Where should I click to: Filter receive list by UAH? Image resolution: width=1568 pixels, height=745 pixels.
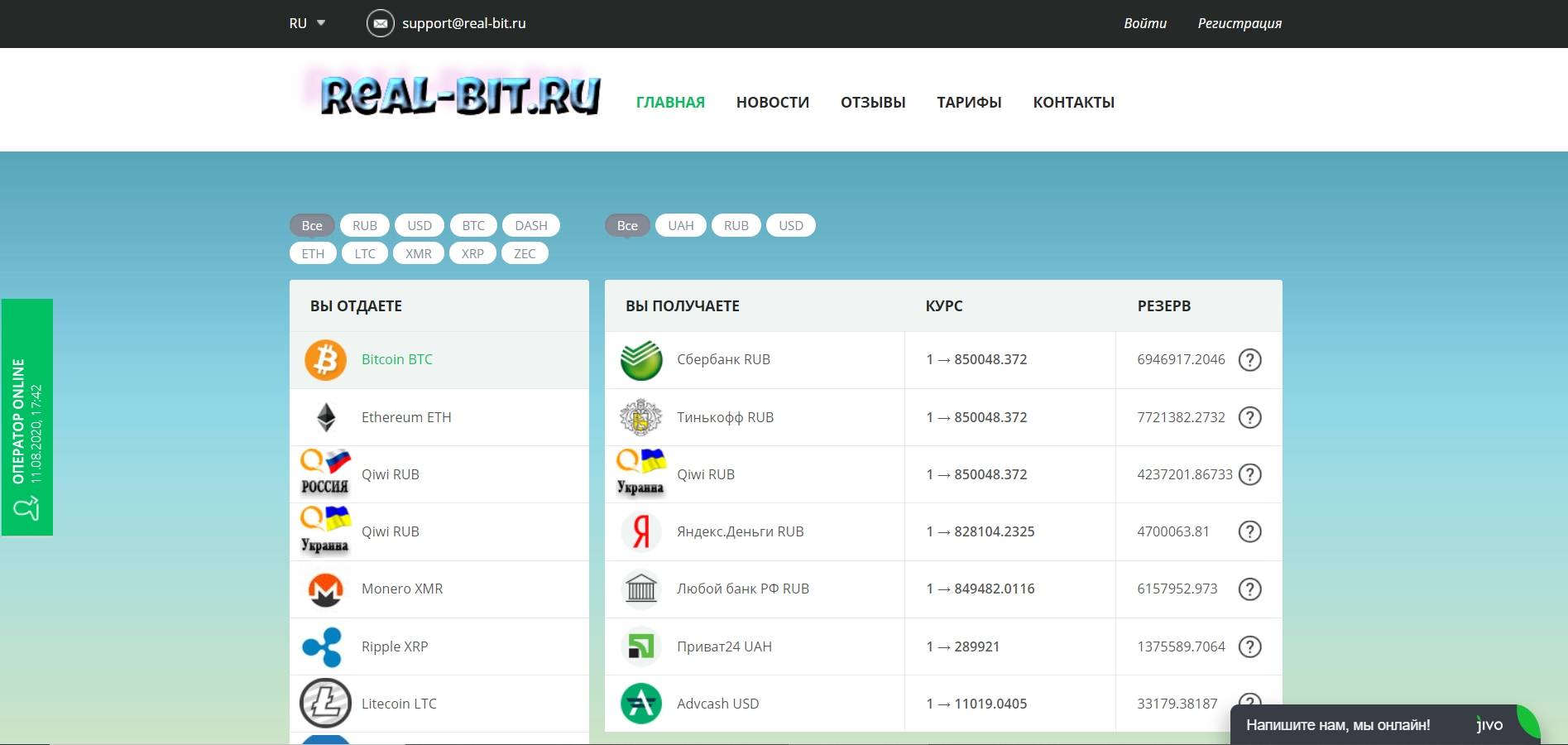[681, 225]
